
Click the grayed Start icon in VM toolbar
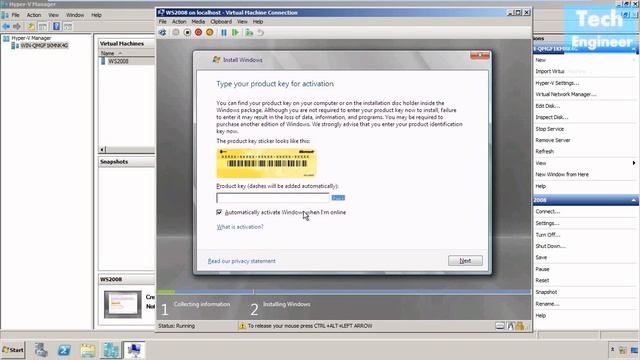point(176,32)
